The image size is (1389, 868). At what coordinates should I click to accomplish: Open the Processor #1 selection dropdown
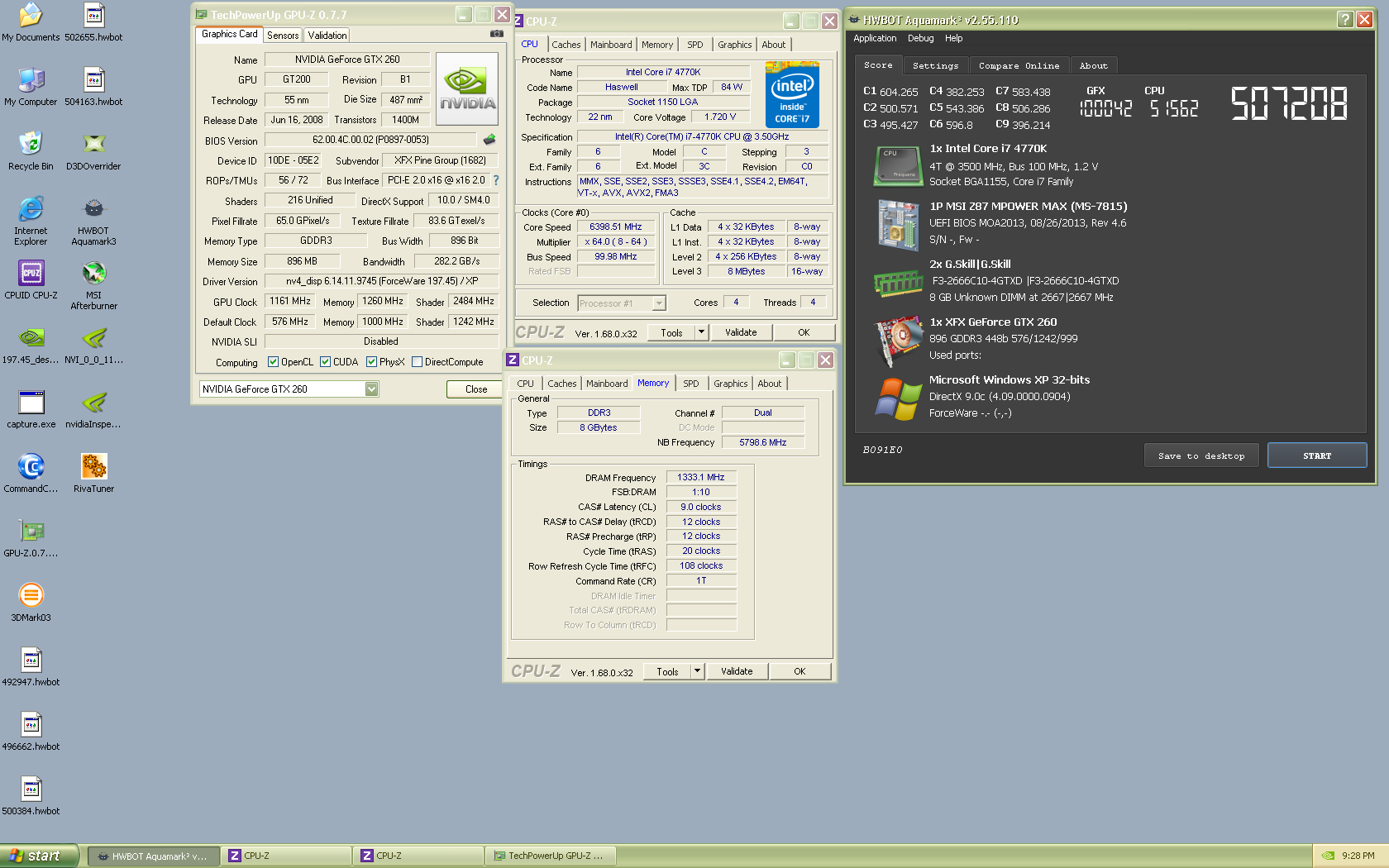pos(659,303)
